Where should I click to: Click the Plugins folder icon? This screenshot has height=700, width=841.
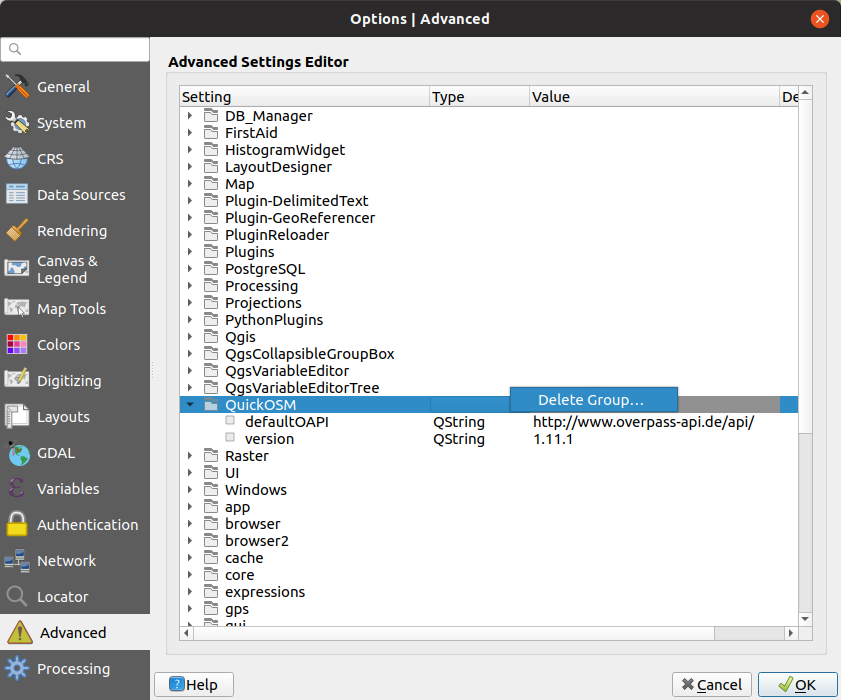(211, 252)
